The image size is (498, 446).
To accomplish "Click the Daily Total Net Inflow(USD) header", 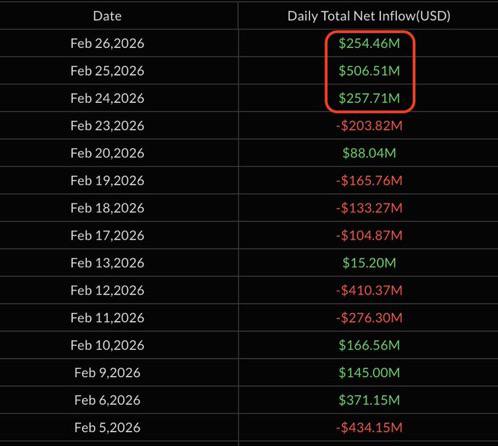I will click(369, 16).
